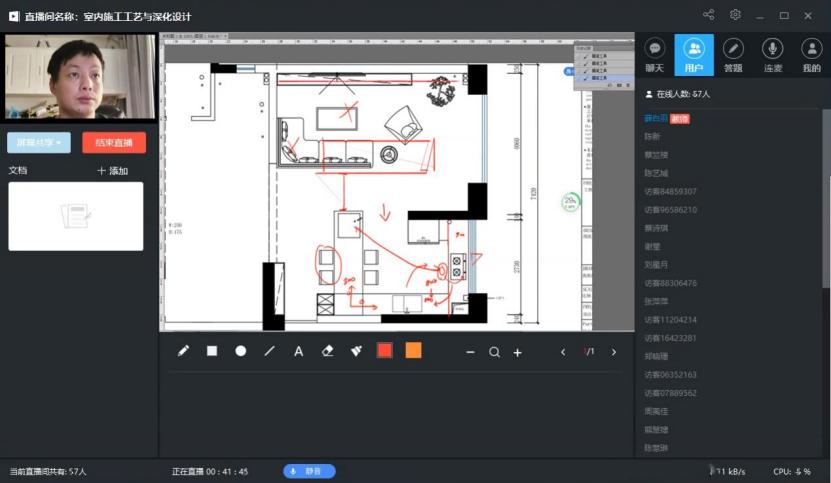Pick the straight line tool
Image resolution: width=831 pixels, height=483 pixels.
[x=269, y=351]
